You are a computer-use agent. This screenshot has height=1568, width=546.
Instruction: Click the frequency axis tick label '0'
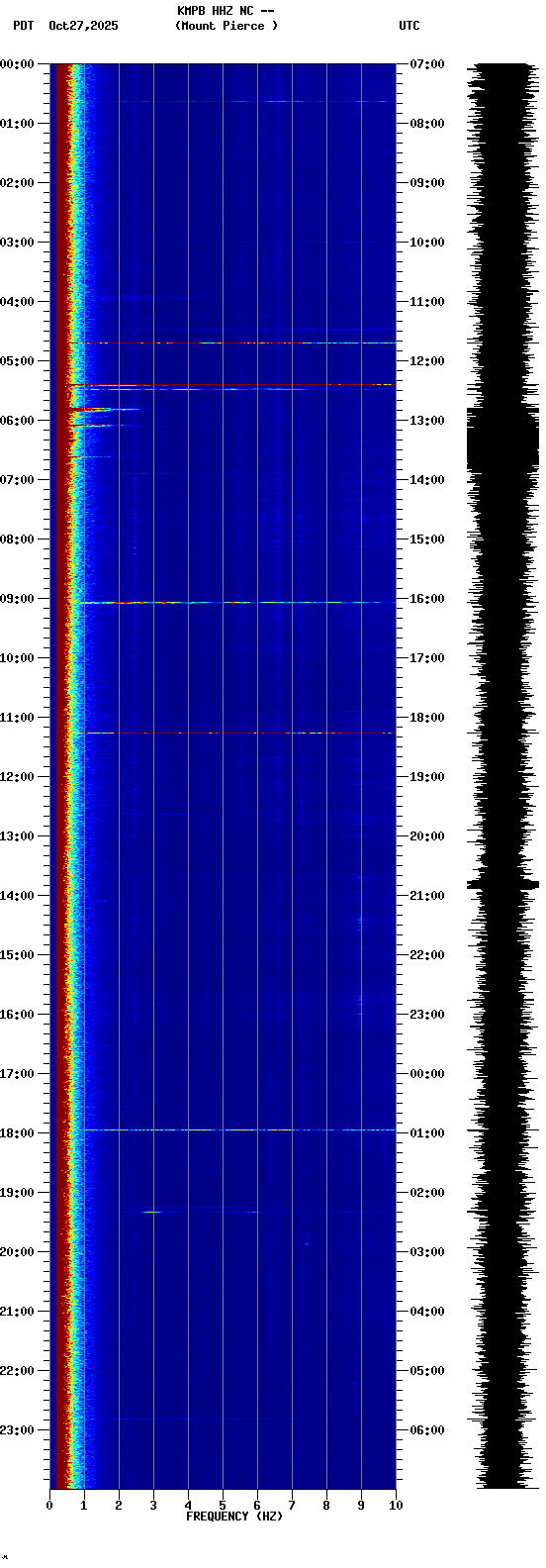click(x=49, y=1506)
